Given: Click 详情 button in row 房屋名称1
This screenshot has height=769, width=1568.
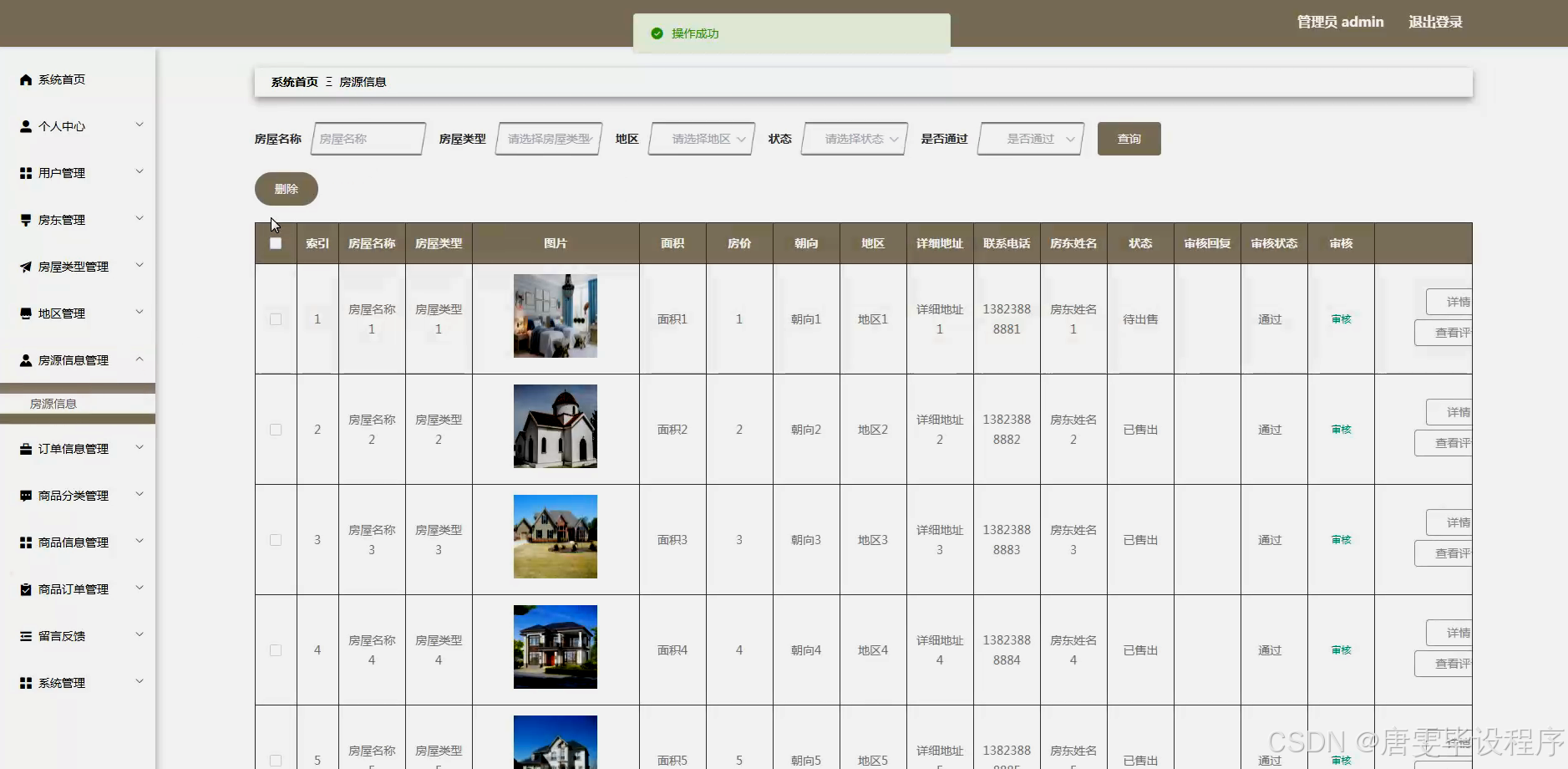Looking at the screenshot, I should click(x=1449, y=302).
